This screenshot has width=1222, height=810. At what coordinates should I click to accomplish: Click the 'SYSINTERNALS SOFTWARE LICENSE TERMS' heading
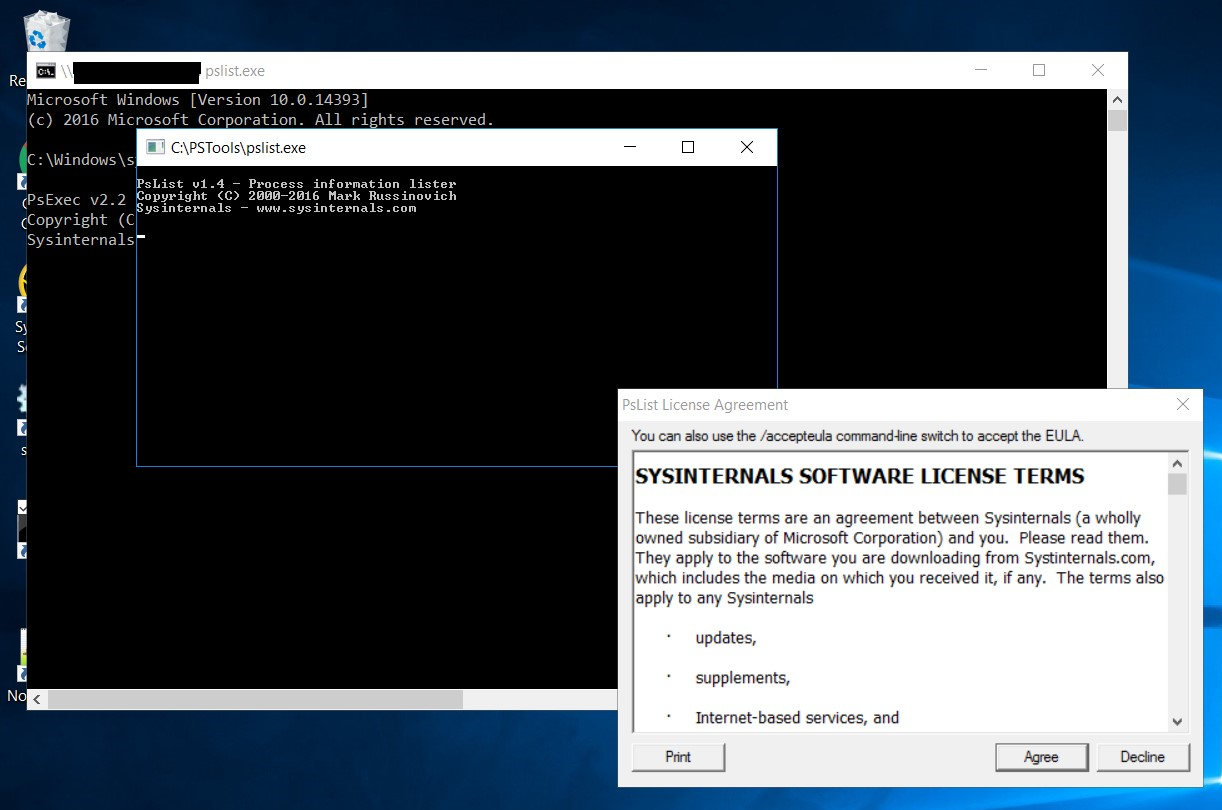pos(860,476)
